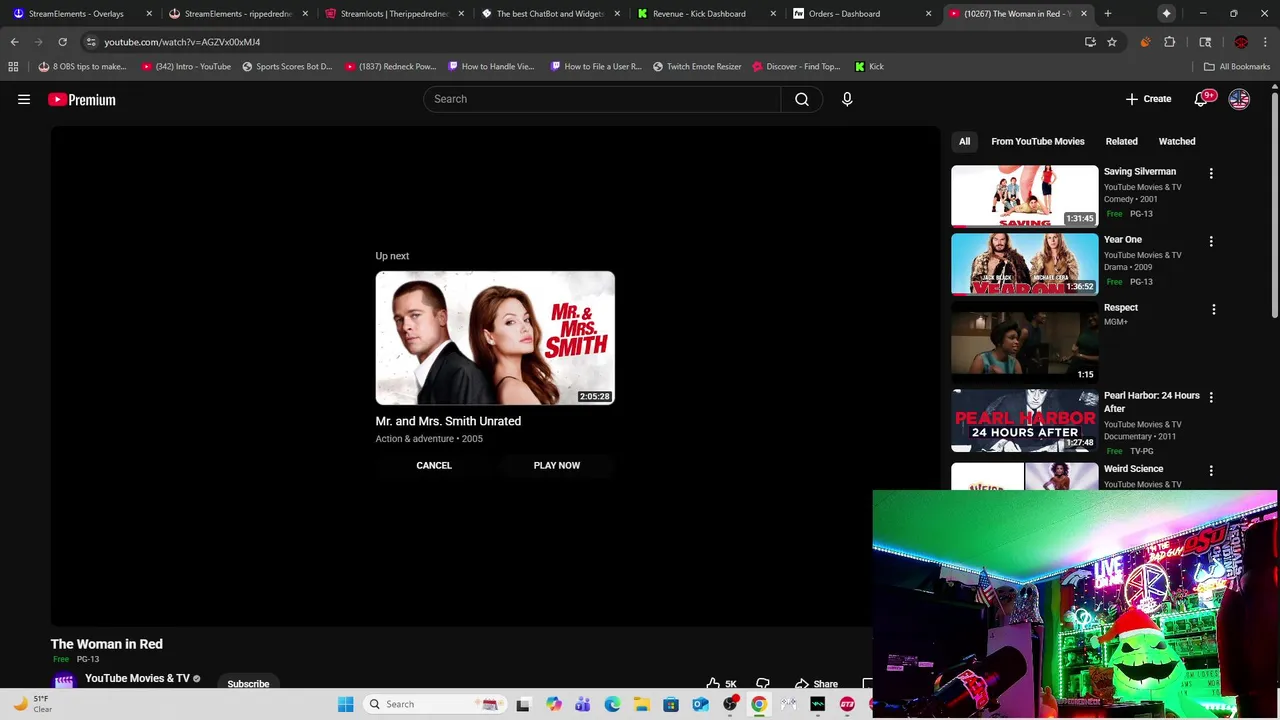Open Saving Silverman movie thumbnail
The image size is (1280, 720).
coord(1024,196)
